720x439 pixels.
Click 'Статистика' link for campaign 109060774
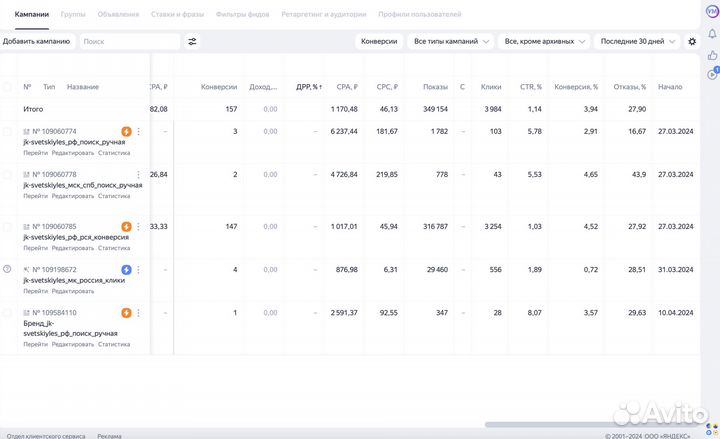point(114,153)
